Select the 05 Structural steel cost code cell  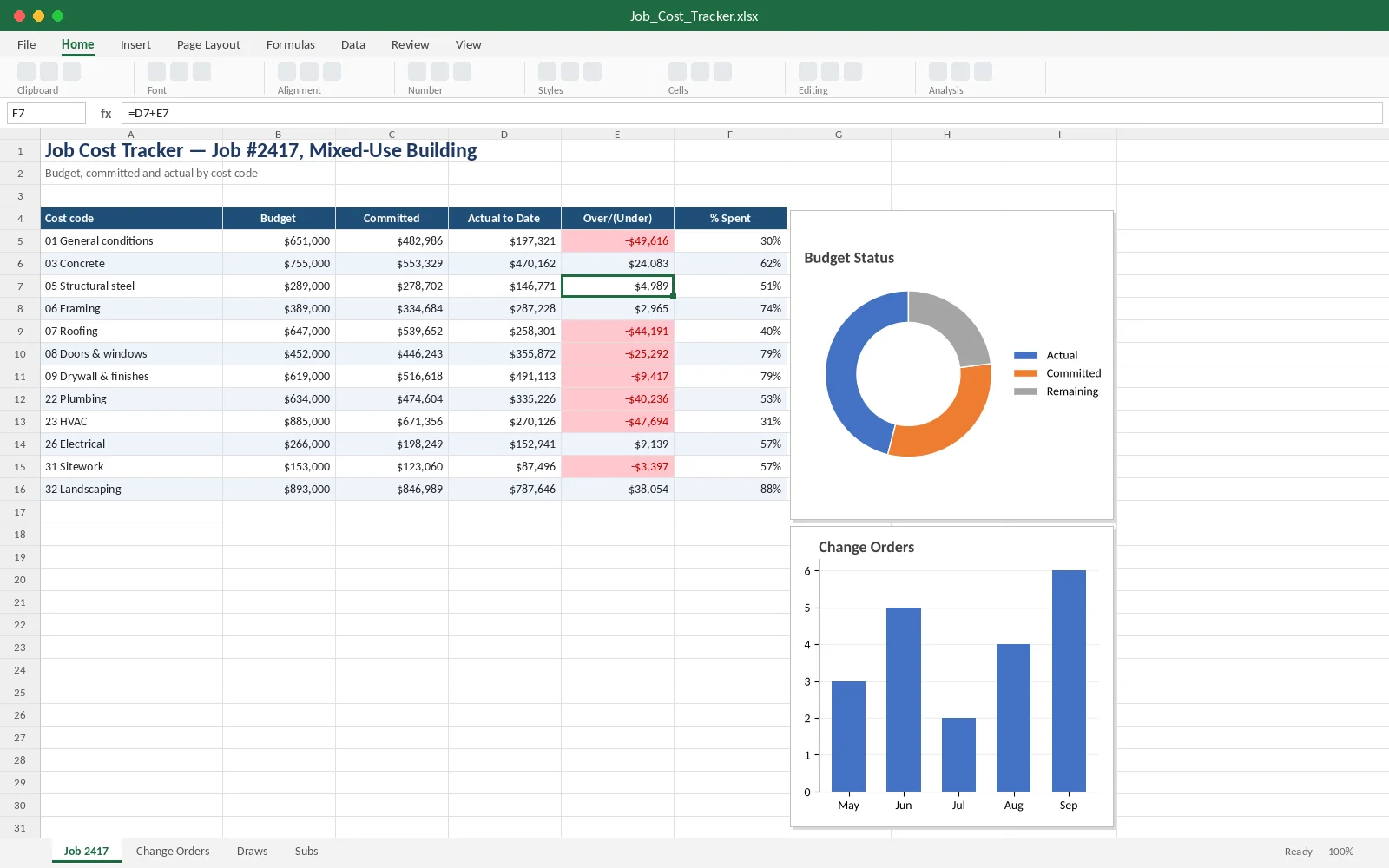pos(131,286)
